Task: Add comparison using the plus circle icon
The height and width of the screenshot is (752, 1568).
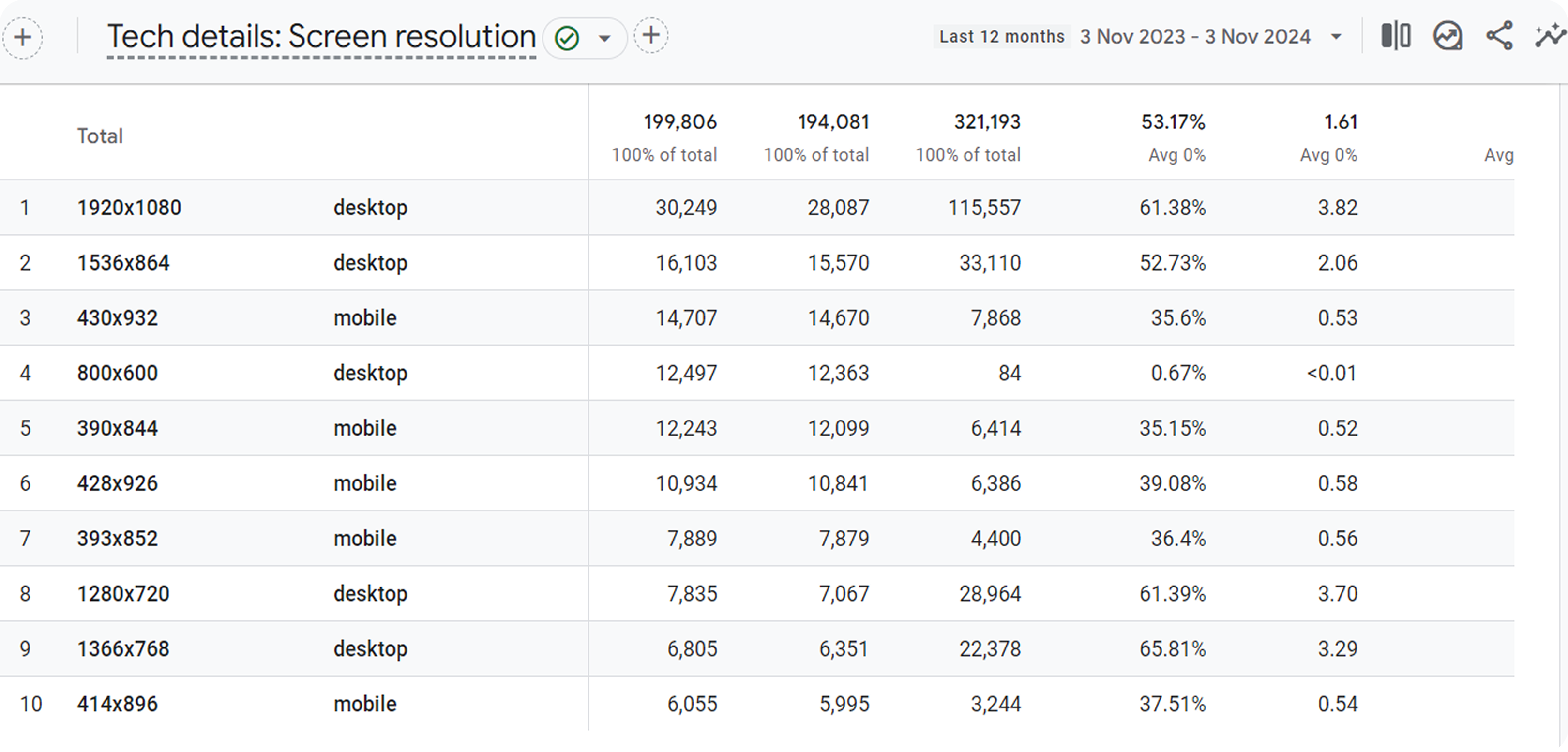Action: point(23,38)
